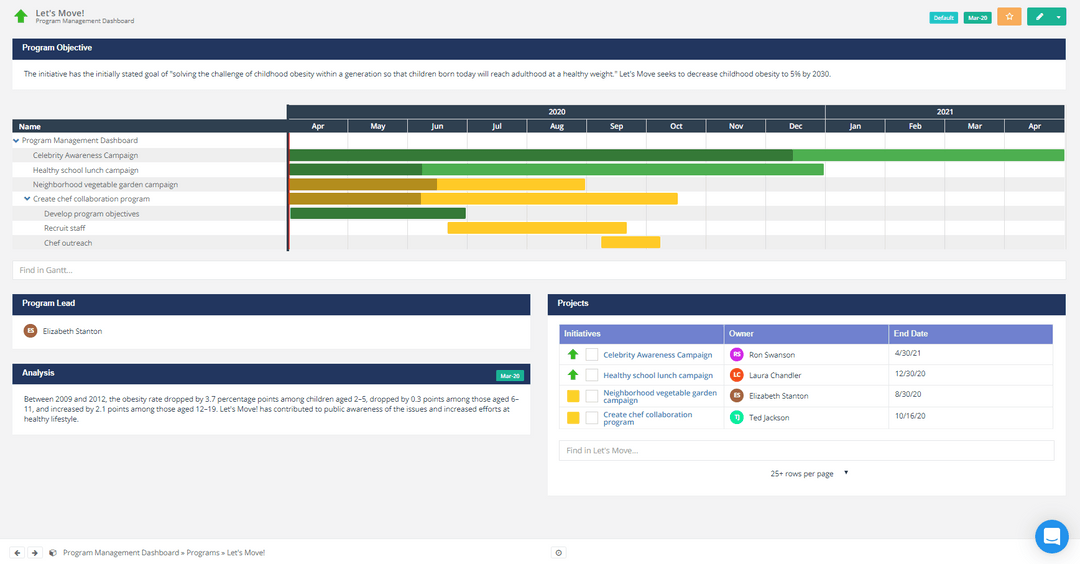This screenshot has width=1080, height=564.
Task: Click the green up-arrow status icon by Let's Move!
Action: [21, 16]
